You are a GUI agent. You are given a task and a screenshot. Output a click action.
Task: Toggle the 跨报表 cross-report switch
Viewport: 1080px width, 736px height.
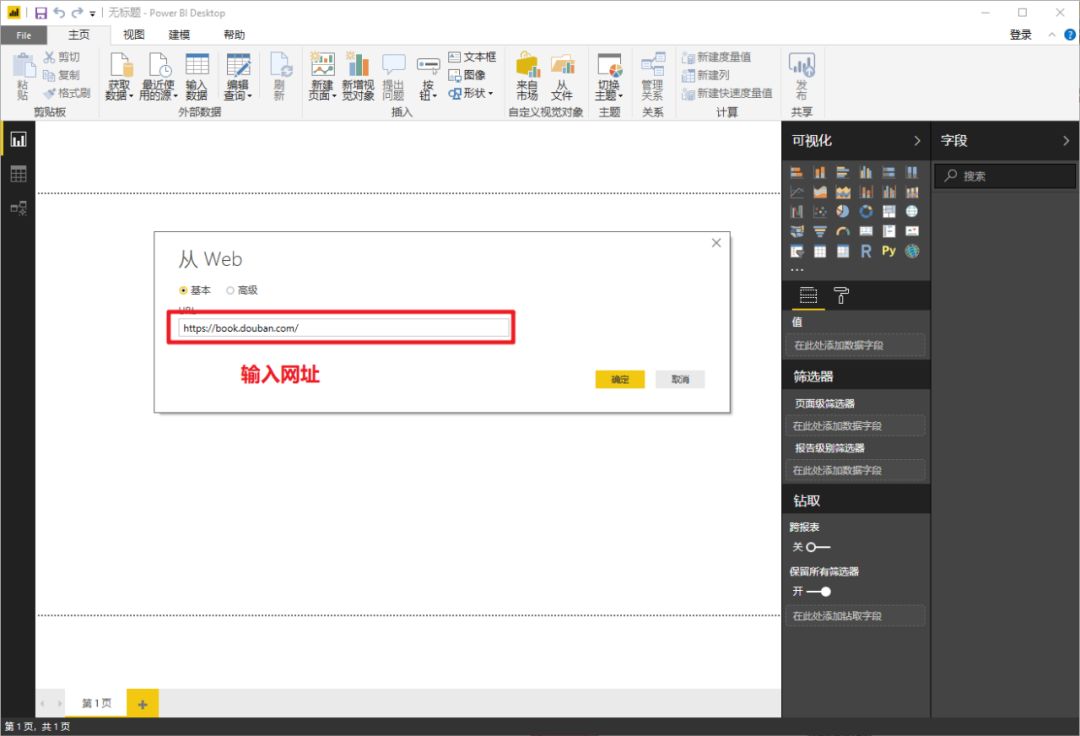coord(818,547)
